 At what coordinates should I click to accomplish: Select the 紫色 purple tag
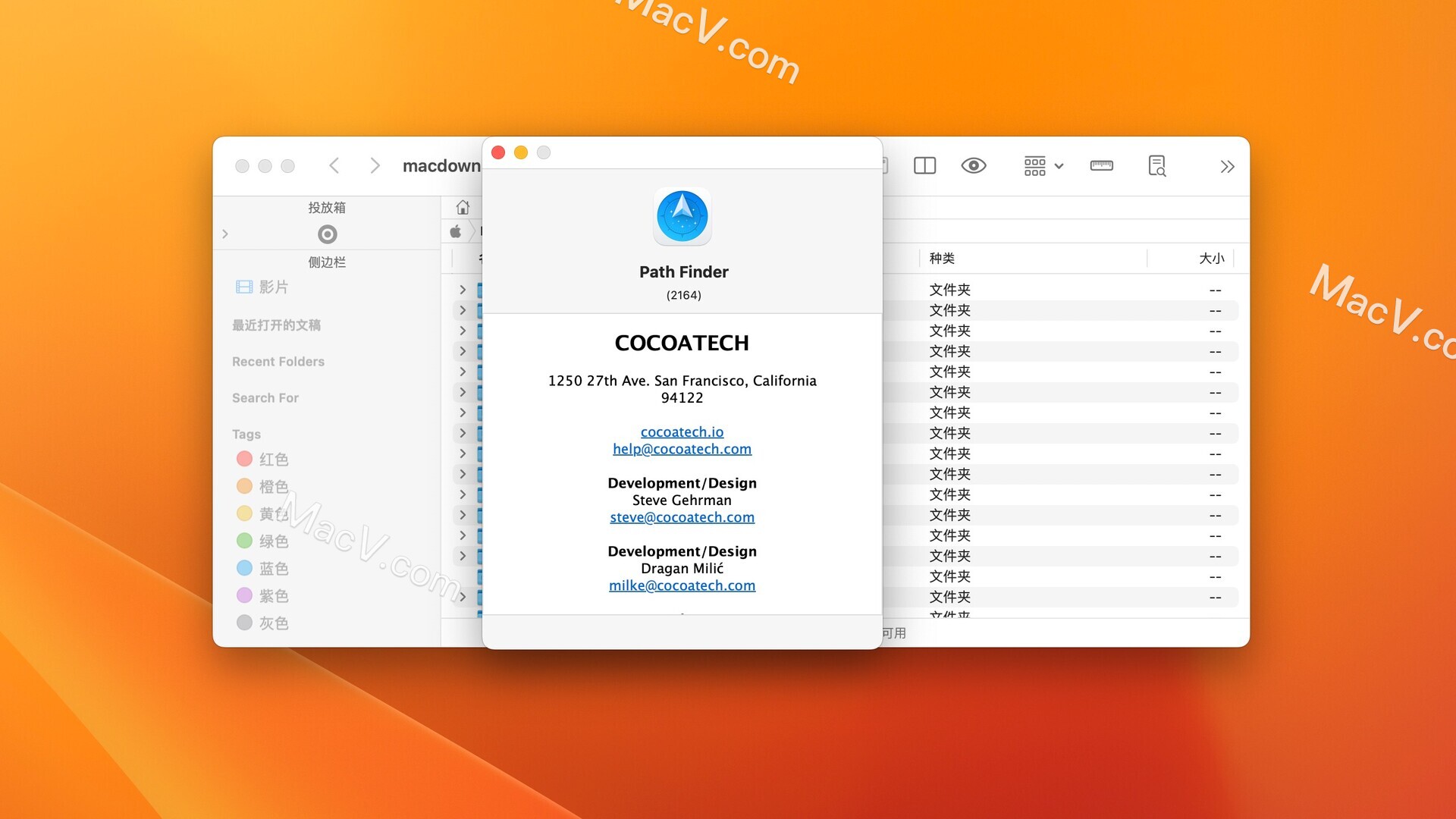tap(262, 595)
